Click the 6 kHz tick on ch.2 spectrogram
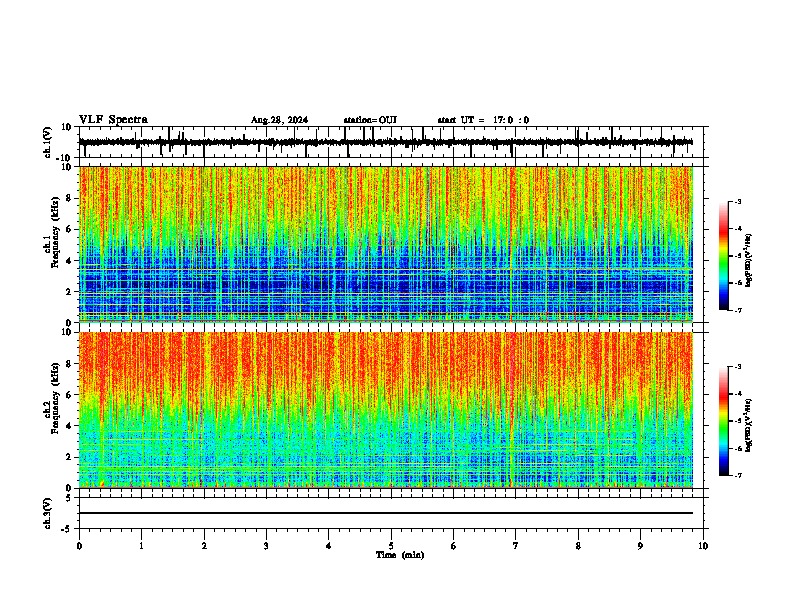 pyautogui.click(x=70, y=395)
